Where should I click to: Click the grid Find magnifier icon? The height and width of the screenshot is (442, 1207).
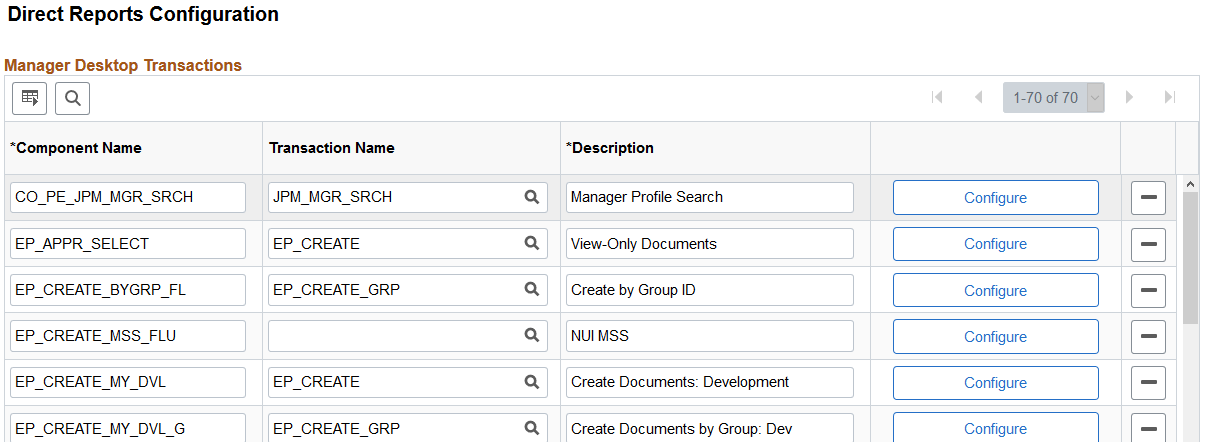(x=72, y=98)
